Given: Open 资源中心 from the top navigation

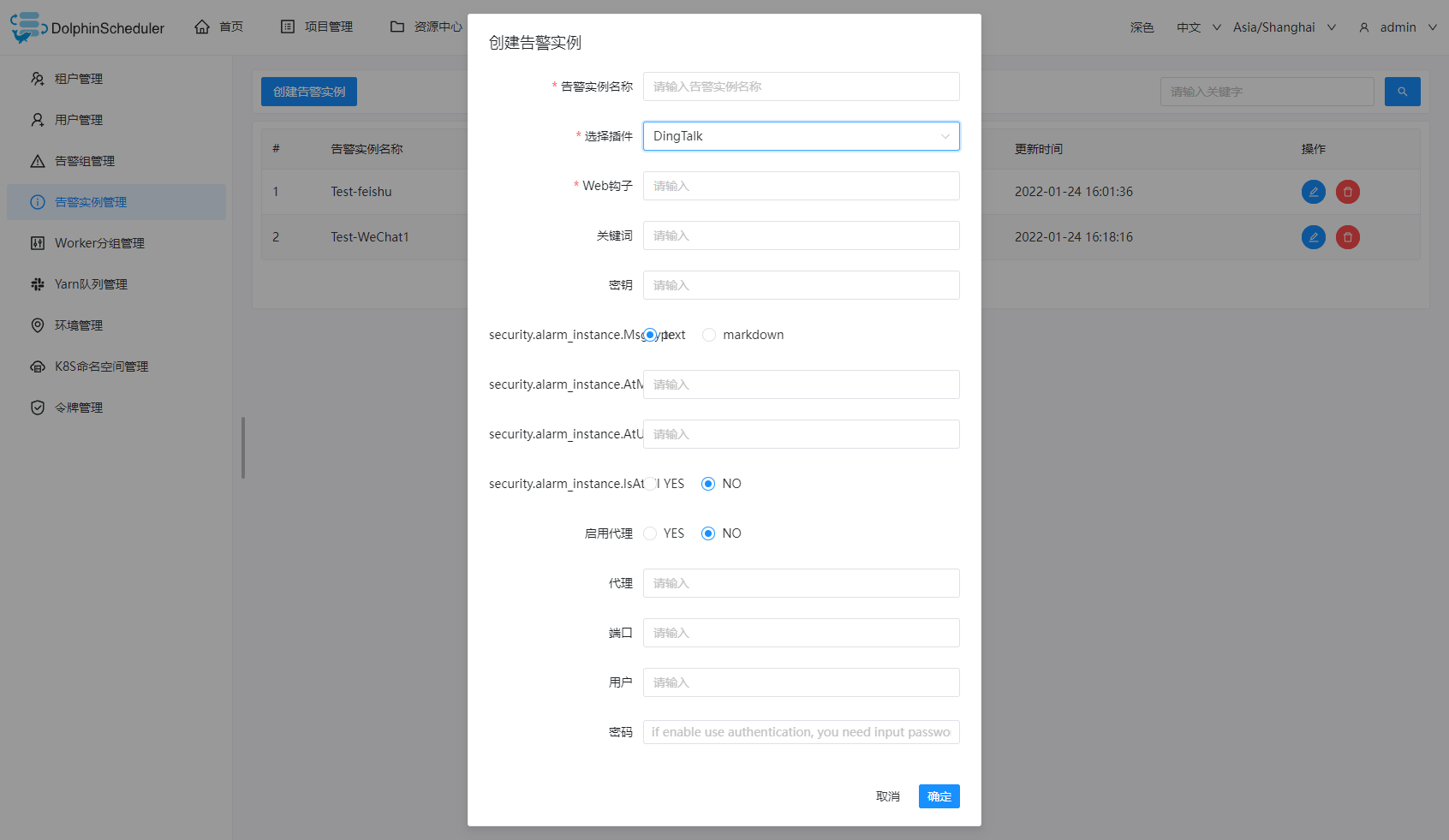Looking at the screenshot, I should pyautogui.click(x=436, y=27).
